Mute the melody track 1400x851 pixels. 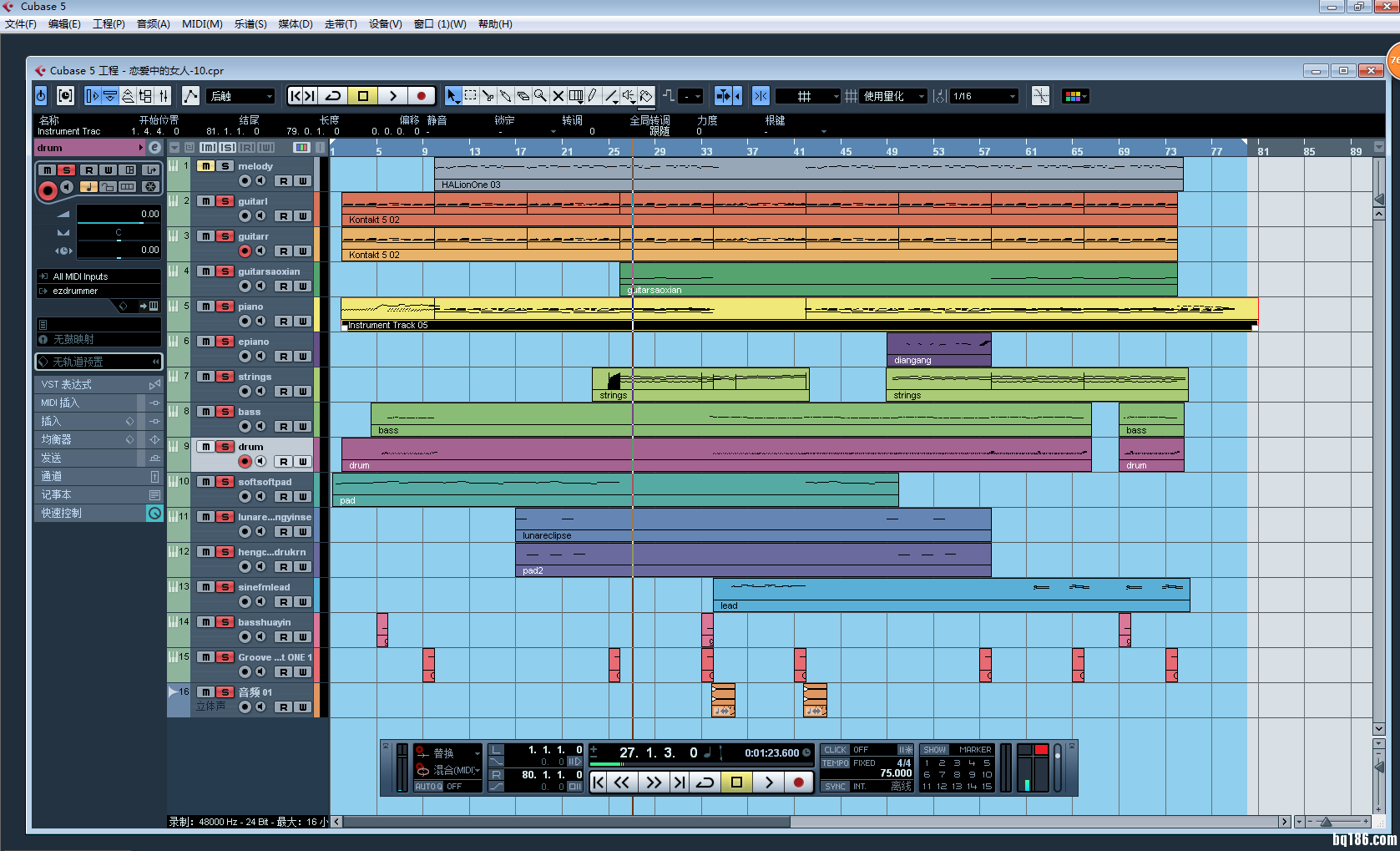point(205,166)
